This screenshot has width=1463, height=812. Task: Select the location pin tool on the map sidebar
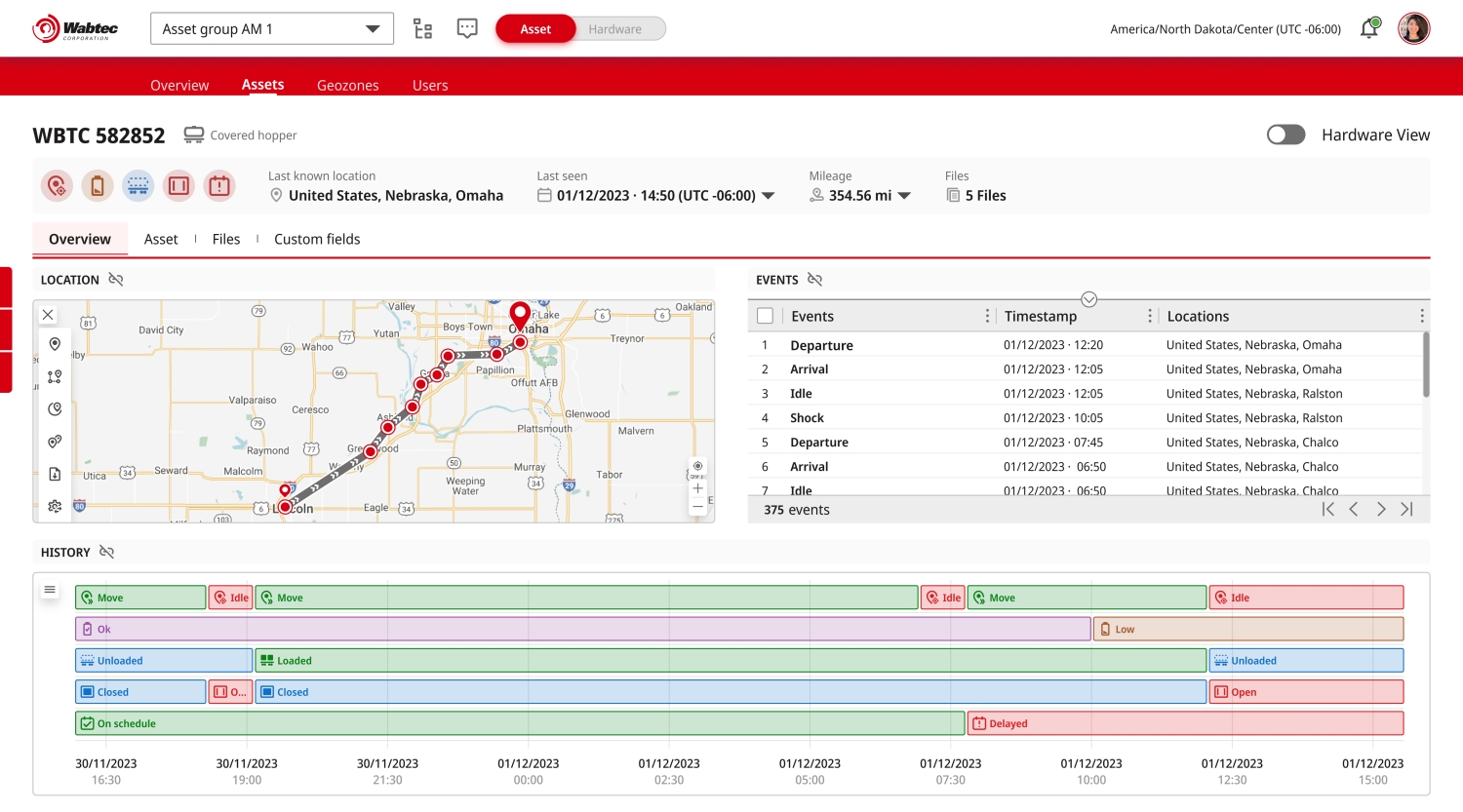(x=55, y=344)
